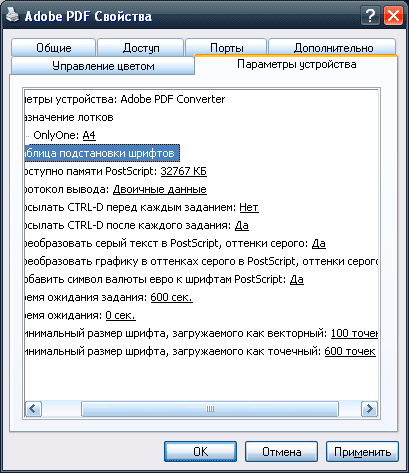409x473 pixels.
Task: Apply changes with Применить button
Action: coord(362,452)
